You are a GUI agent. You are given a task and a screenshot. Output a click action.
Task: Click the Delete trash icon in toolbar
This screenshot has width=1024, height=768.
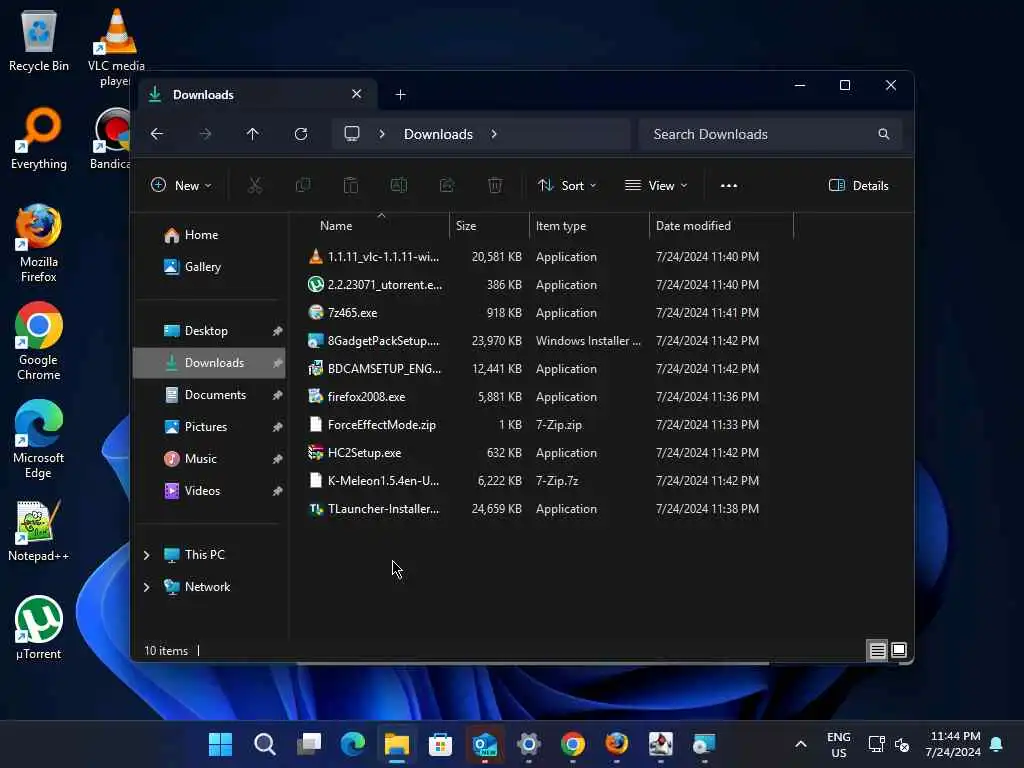(495, 185)
